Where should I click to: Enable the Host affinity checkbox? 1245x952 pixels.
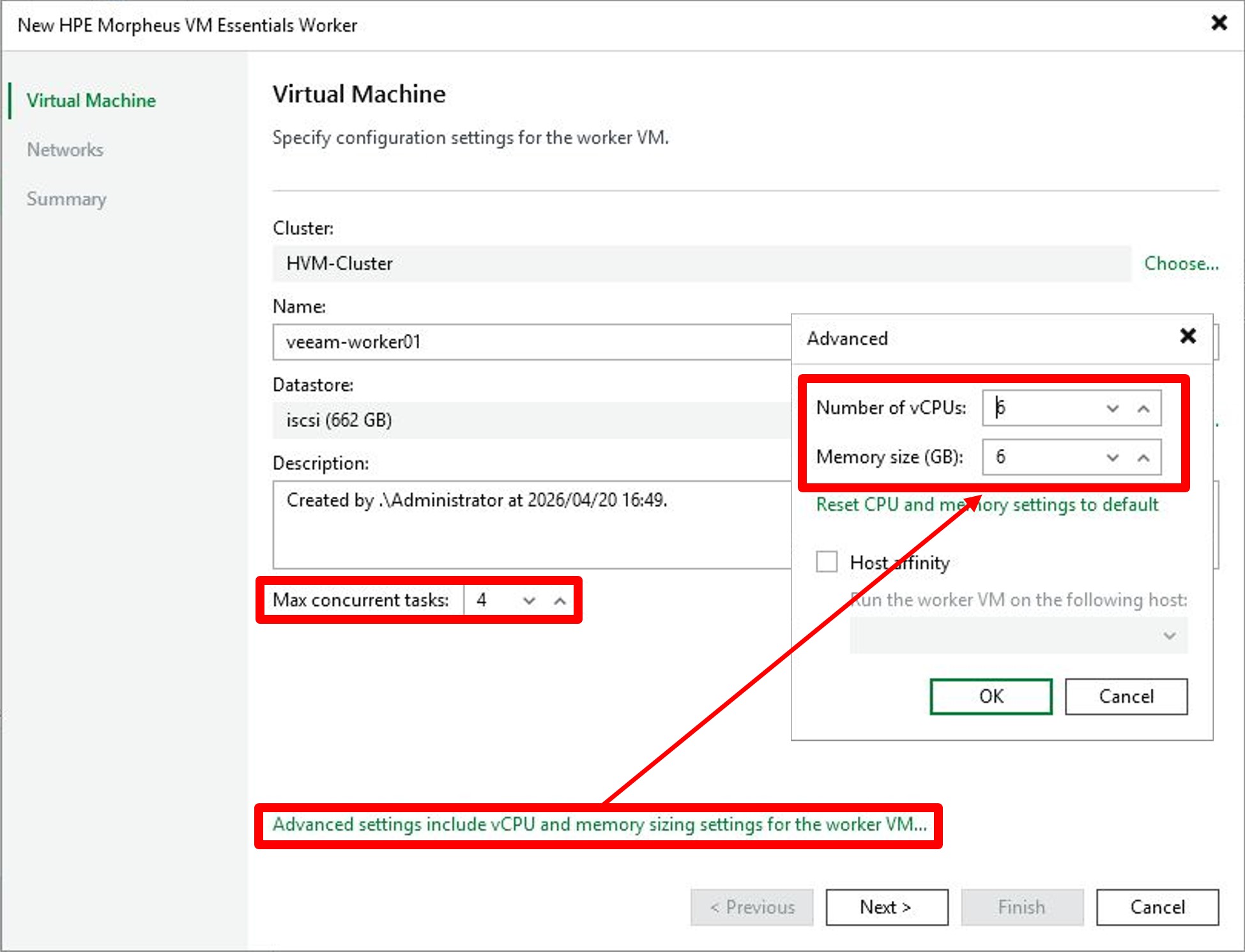coord(827,562)
